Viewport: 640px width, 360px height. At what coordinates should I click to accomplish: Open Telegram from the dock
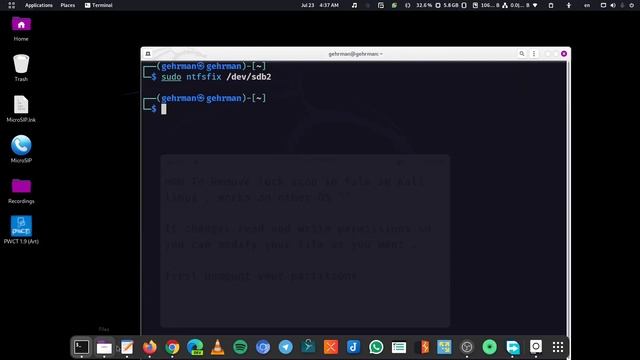286,347
